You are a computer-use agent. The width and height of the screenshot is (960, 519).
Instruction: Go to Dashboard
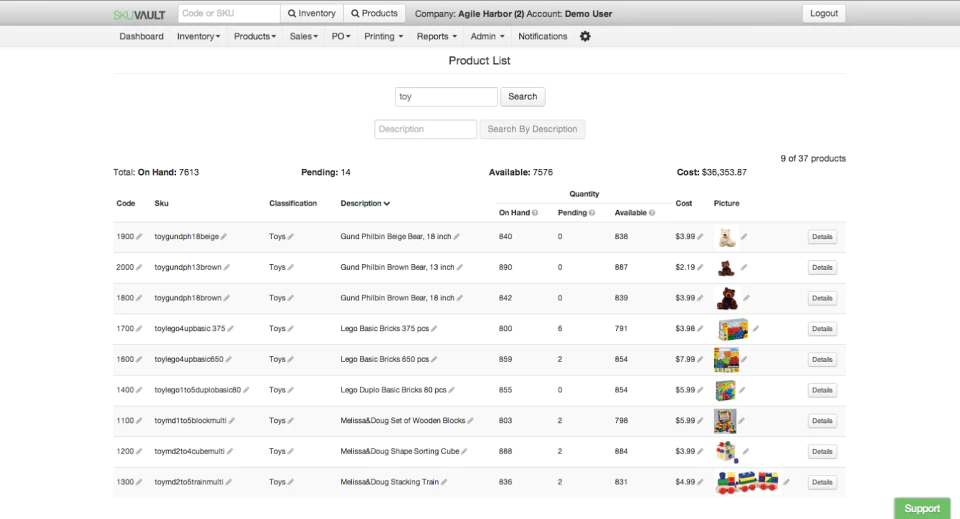141,36
